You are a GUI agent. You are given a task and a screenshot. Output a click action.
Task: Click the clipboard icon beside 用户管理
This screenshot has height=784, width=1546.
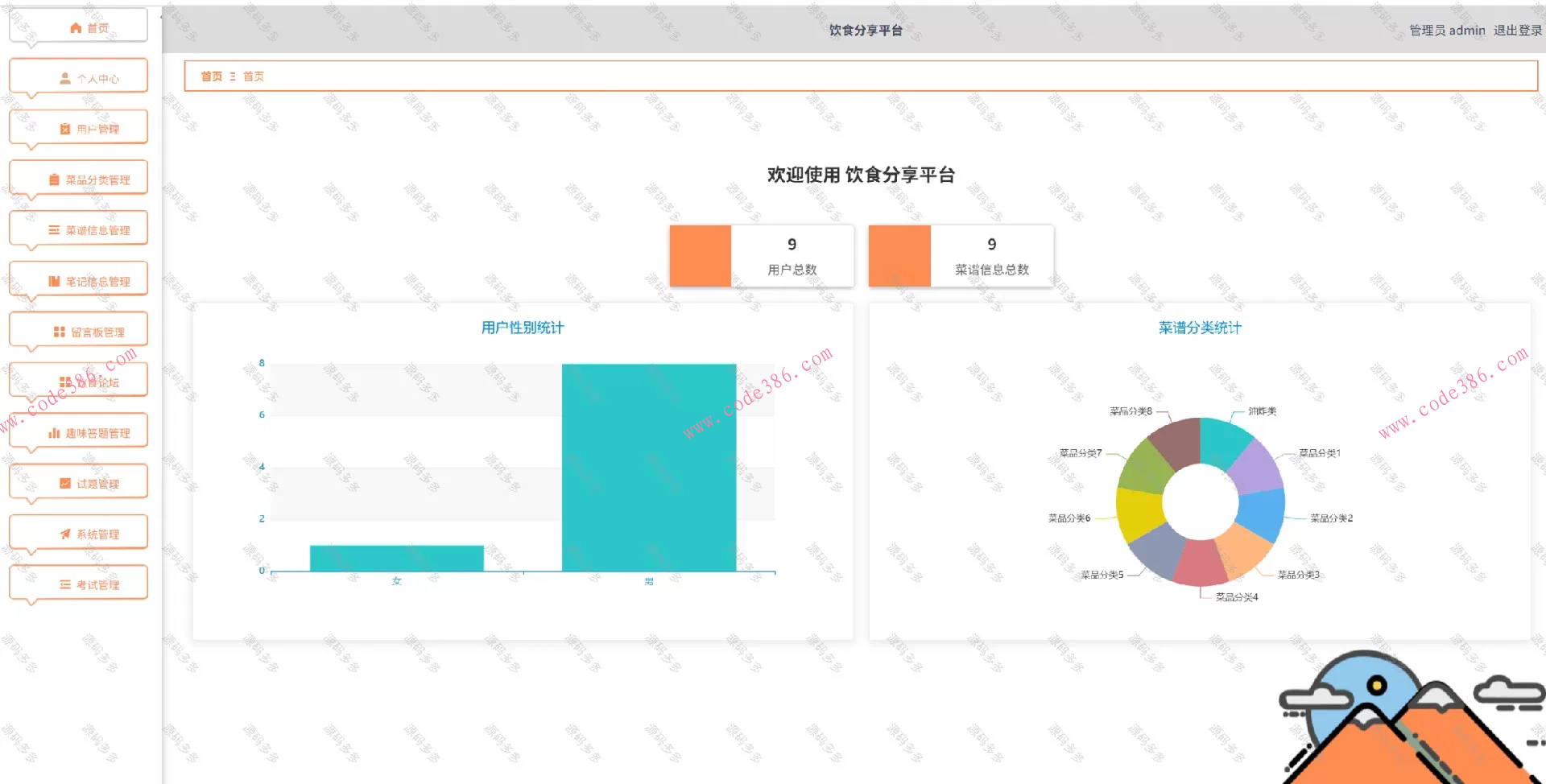click(65, 129)
